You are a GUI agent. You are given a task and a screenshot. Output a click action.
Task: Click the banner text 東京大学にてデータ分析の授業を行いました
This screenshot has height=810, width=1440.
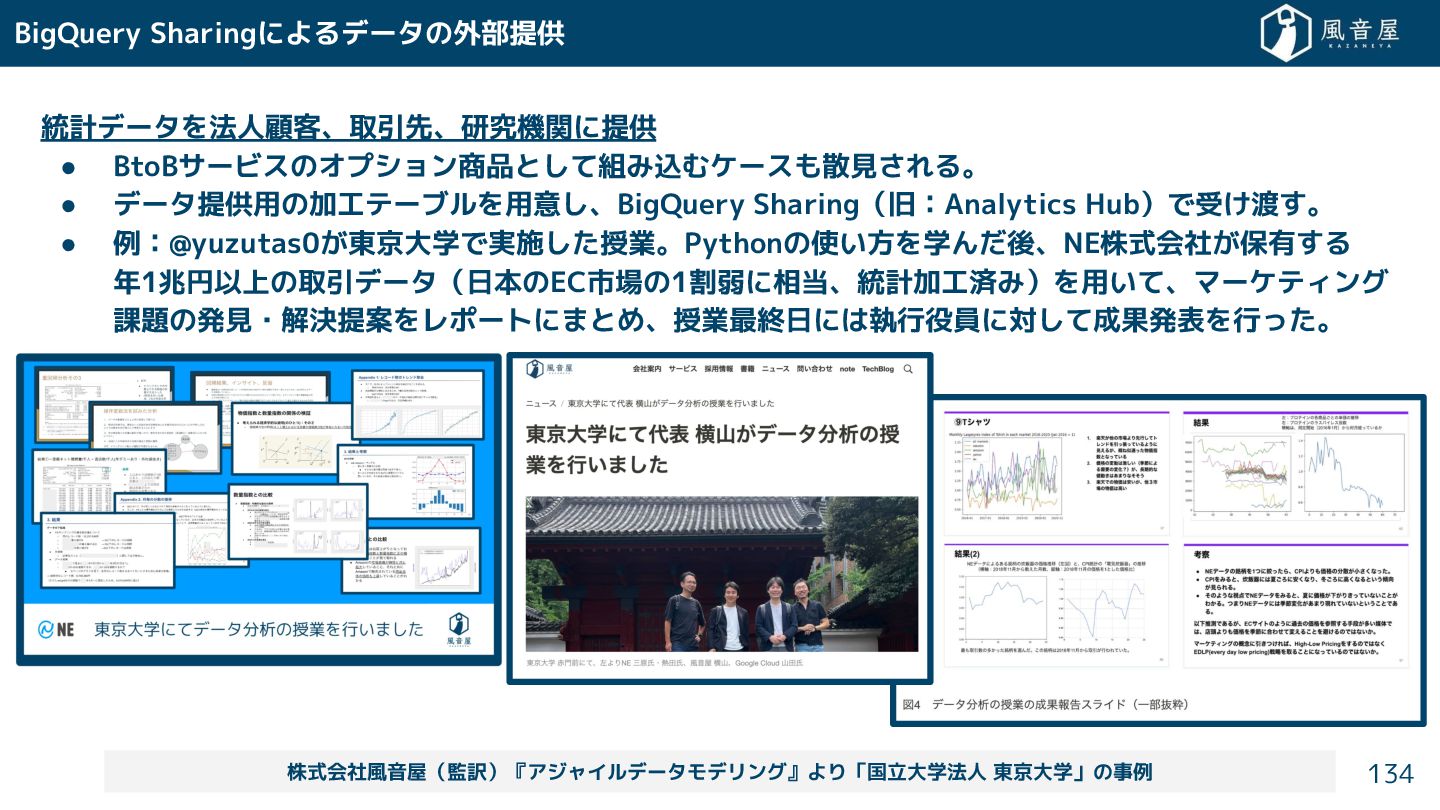pos(259,630)
